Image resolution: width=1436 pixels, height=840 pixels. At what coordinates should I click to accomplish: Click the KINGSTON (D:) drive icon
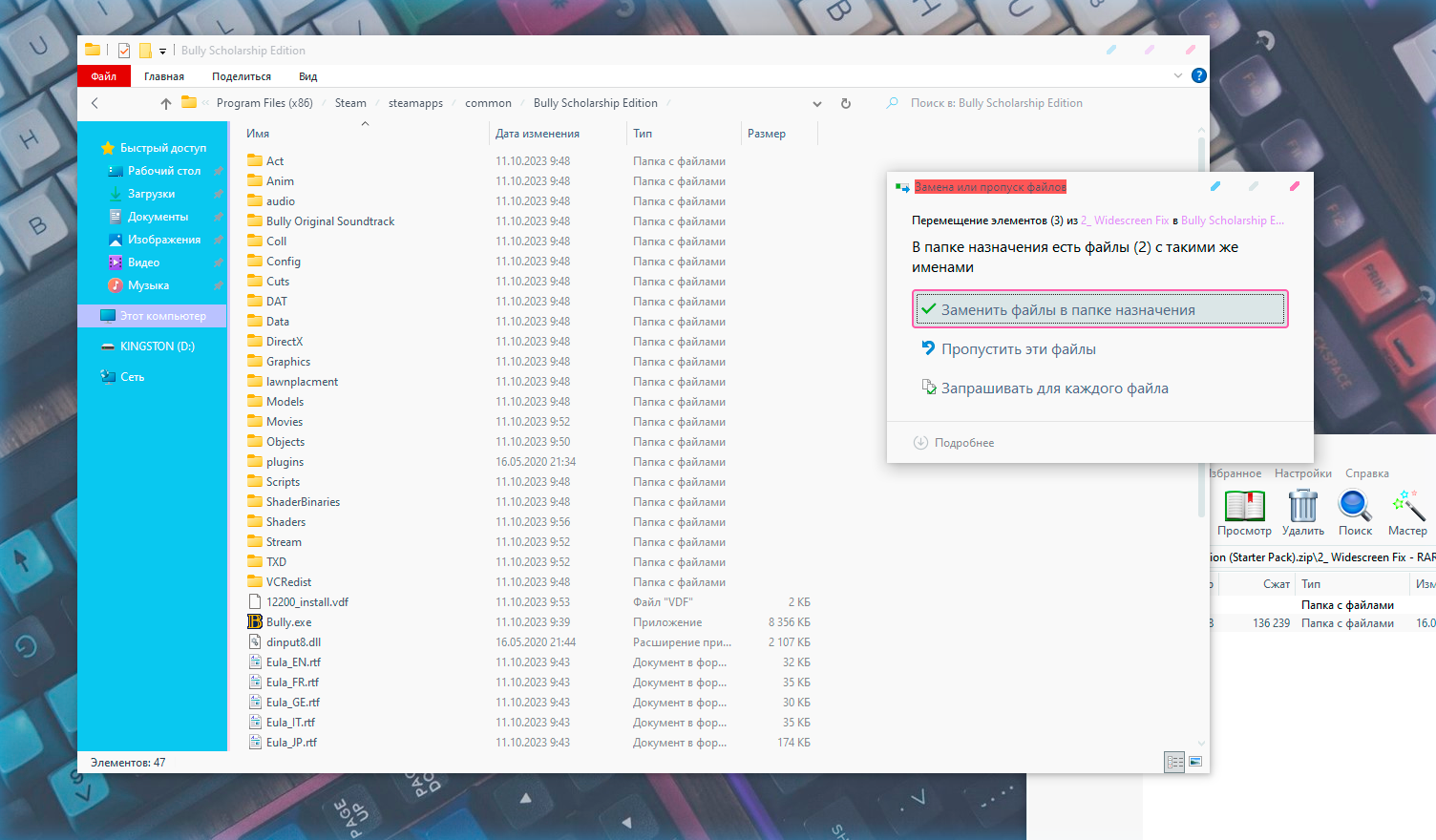(108, 346)
